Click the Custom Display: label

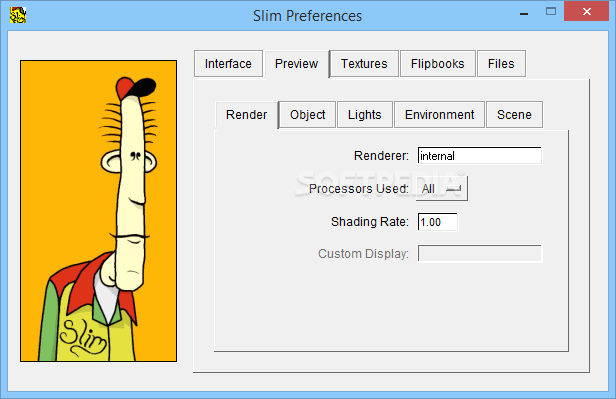pyautogui.click(x=363, y=254)
